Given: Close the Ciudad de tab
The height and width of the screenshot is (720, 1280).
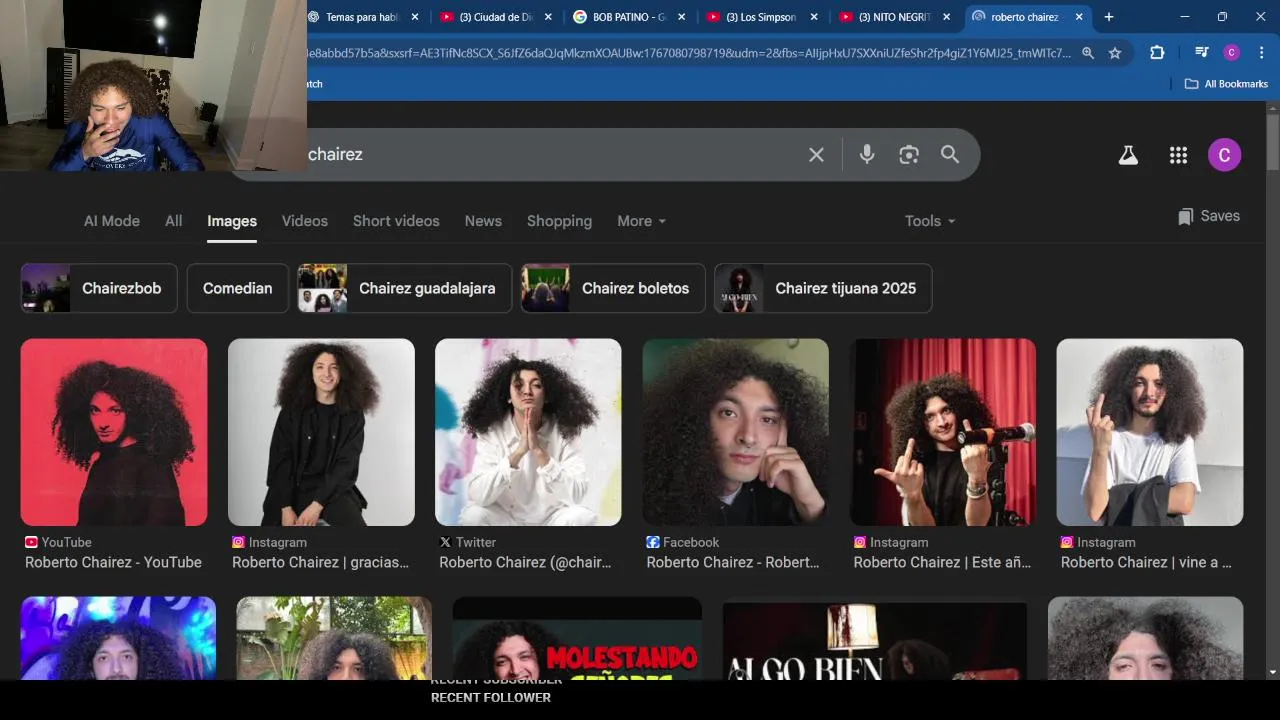Looking at the screenshot, I should pos(548,17).
